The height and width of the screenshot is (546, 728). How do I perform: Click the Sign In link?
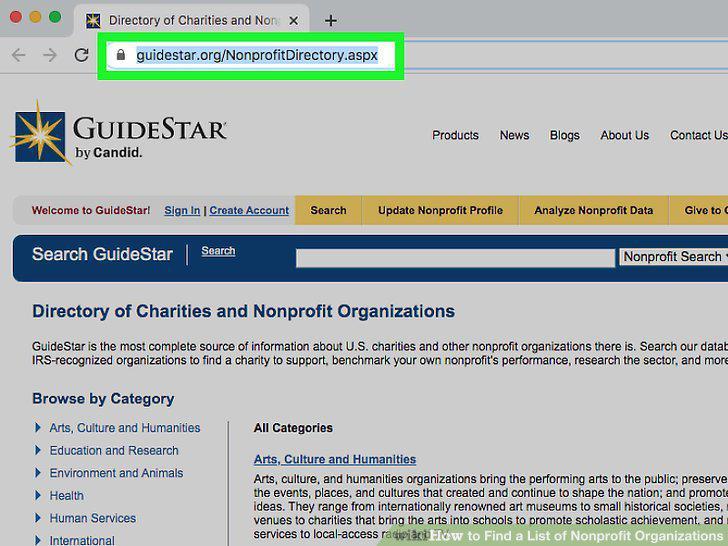pos(182,210)
